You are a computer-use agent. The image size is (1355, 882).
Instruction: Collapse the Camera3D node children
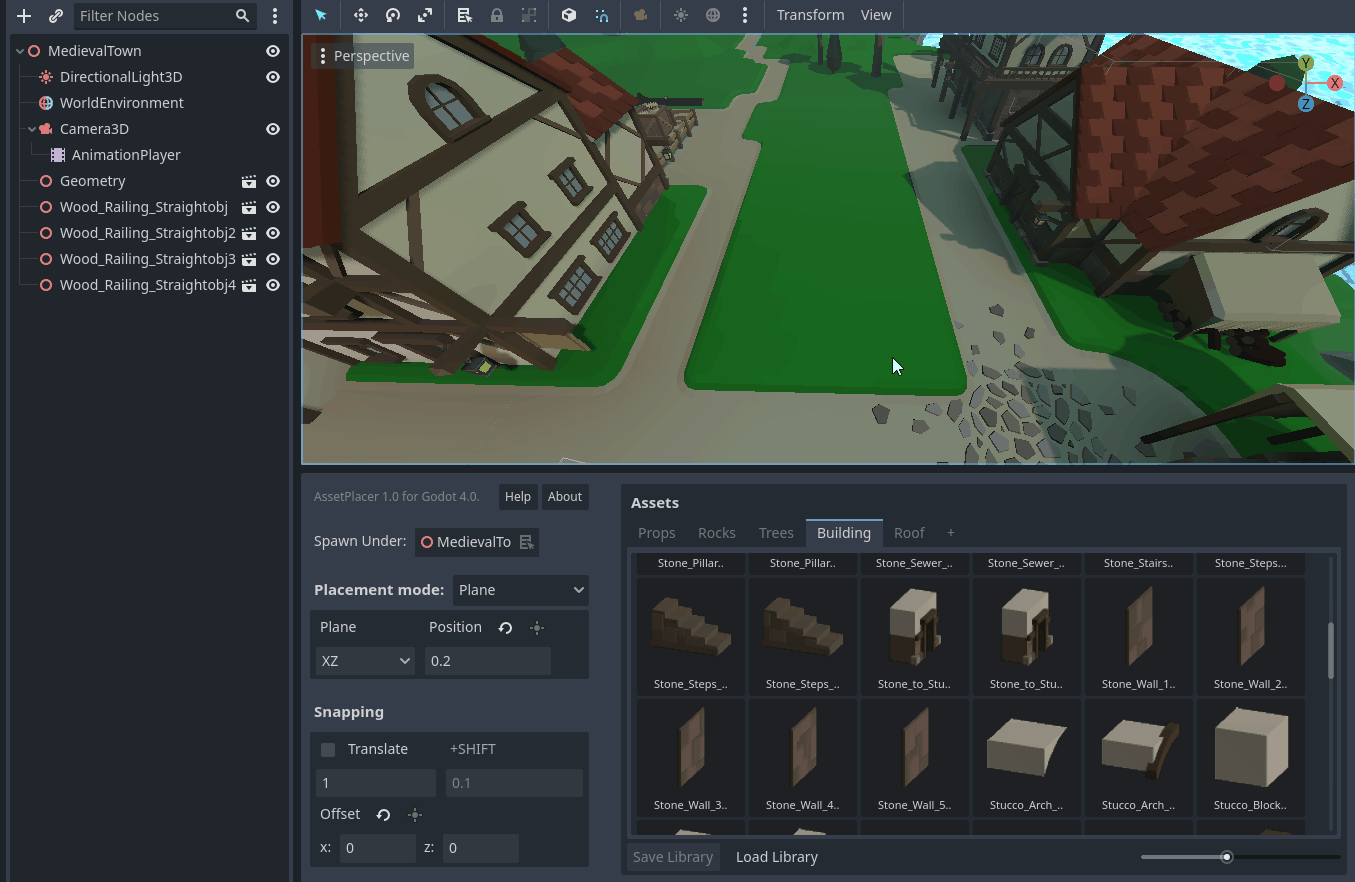[x=32, y=129]
